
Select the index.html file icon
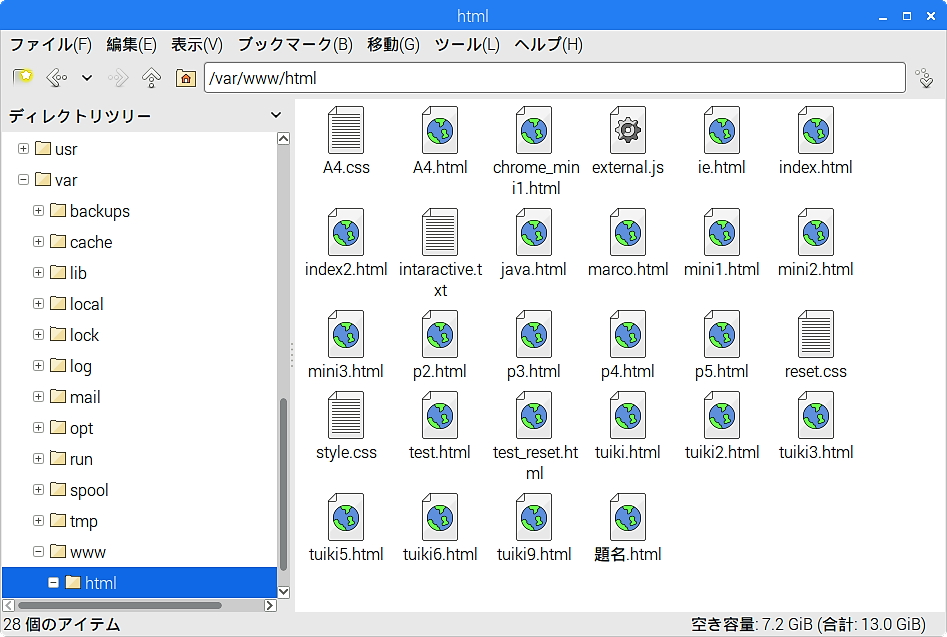(x=815, y=130)
